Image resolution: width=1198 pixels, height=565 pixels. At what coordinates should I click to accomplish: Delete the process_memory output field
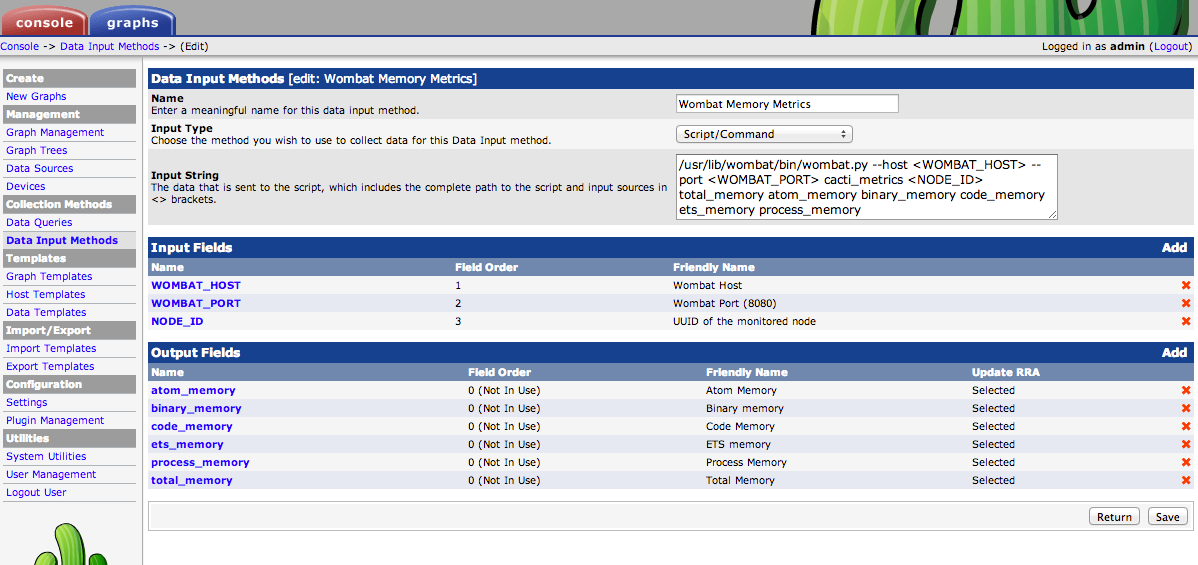[1186, 463]
